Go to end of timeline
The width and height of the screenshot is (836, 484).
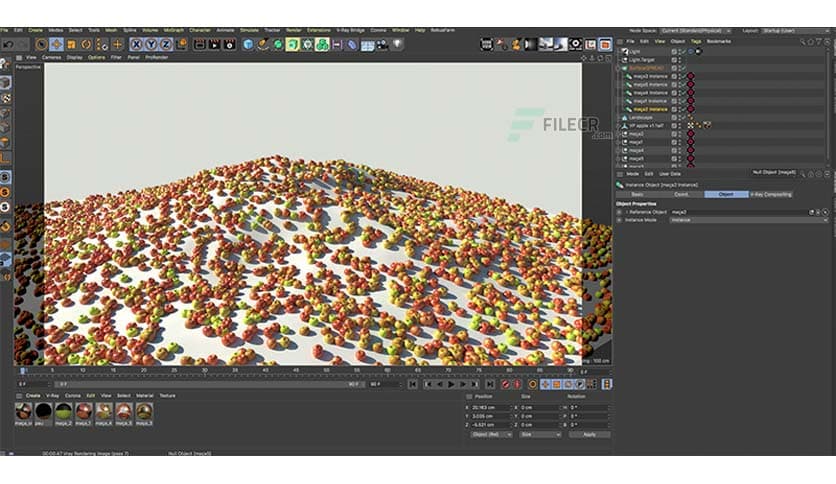[490, 384]
